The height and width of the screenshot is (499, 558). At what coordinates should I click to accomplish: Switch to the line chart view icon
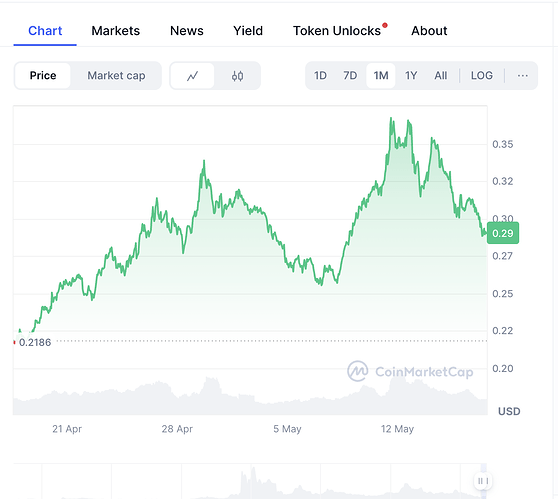tap(193, 76)
